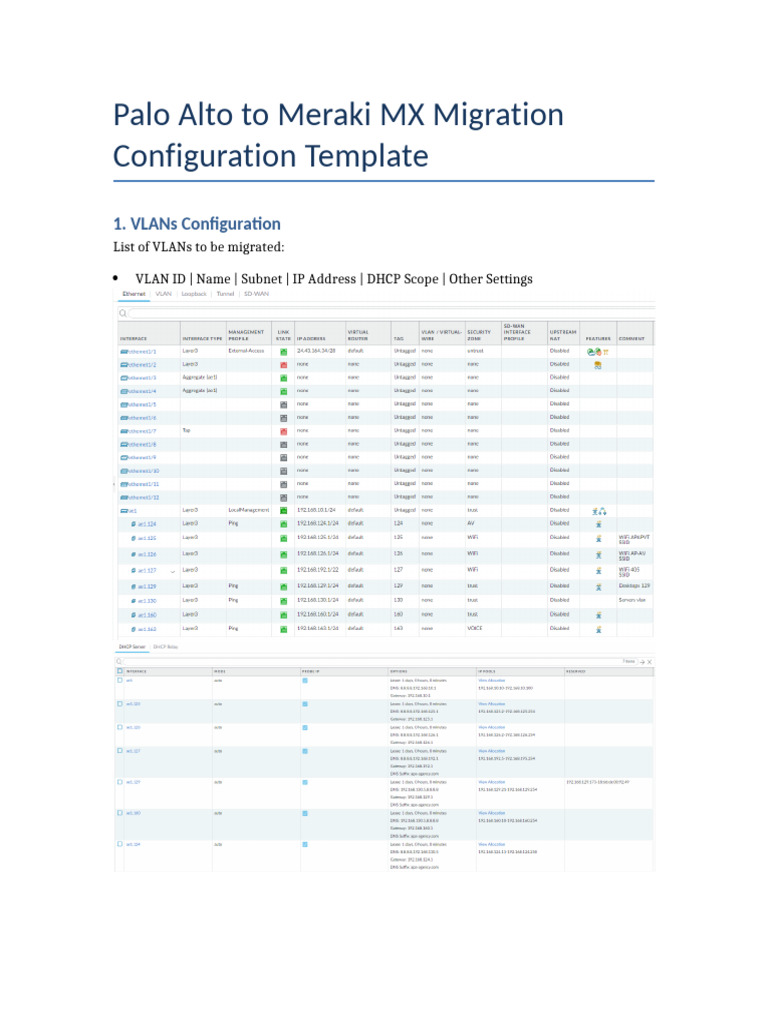Click the search icon above the DHCP table
Image resolution: width=768 pixels, height=1024 pixels.
point(120,662)
